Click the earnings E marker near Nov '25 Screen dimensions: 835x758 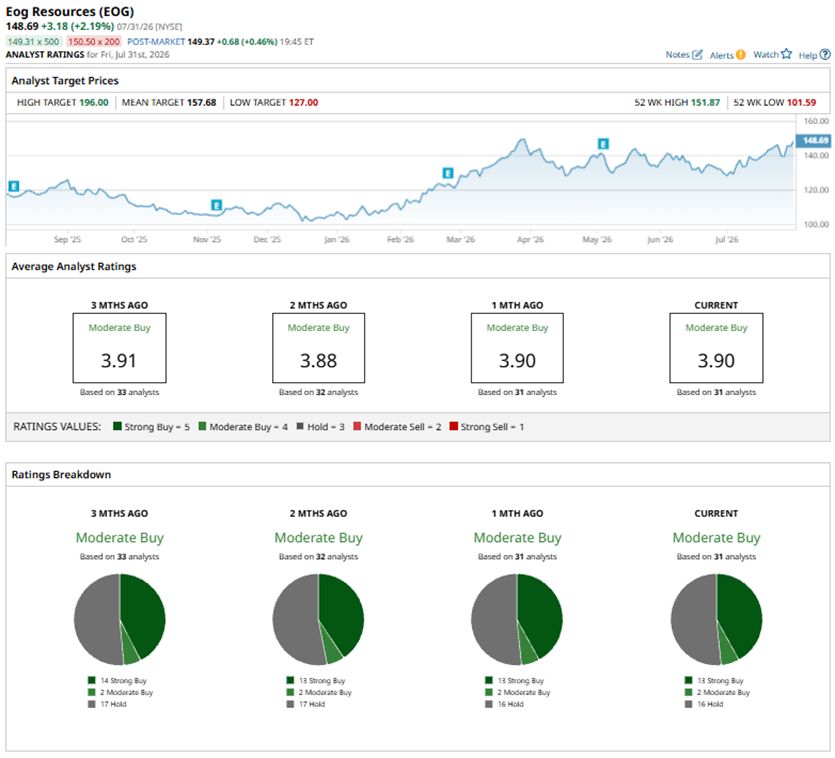[x=216, y=205]
